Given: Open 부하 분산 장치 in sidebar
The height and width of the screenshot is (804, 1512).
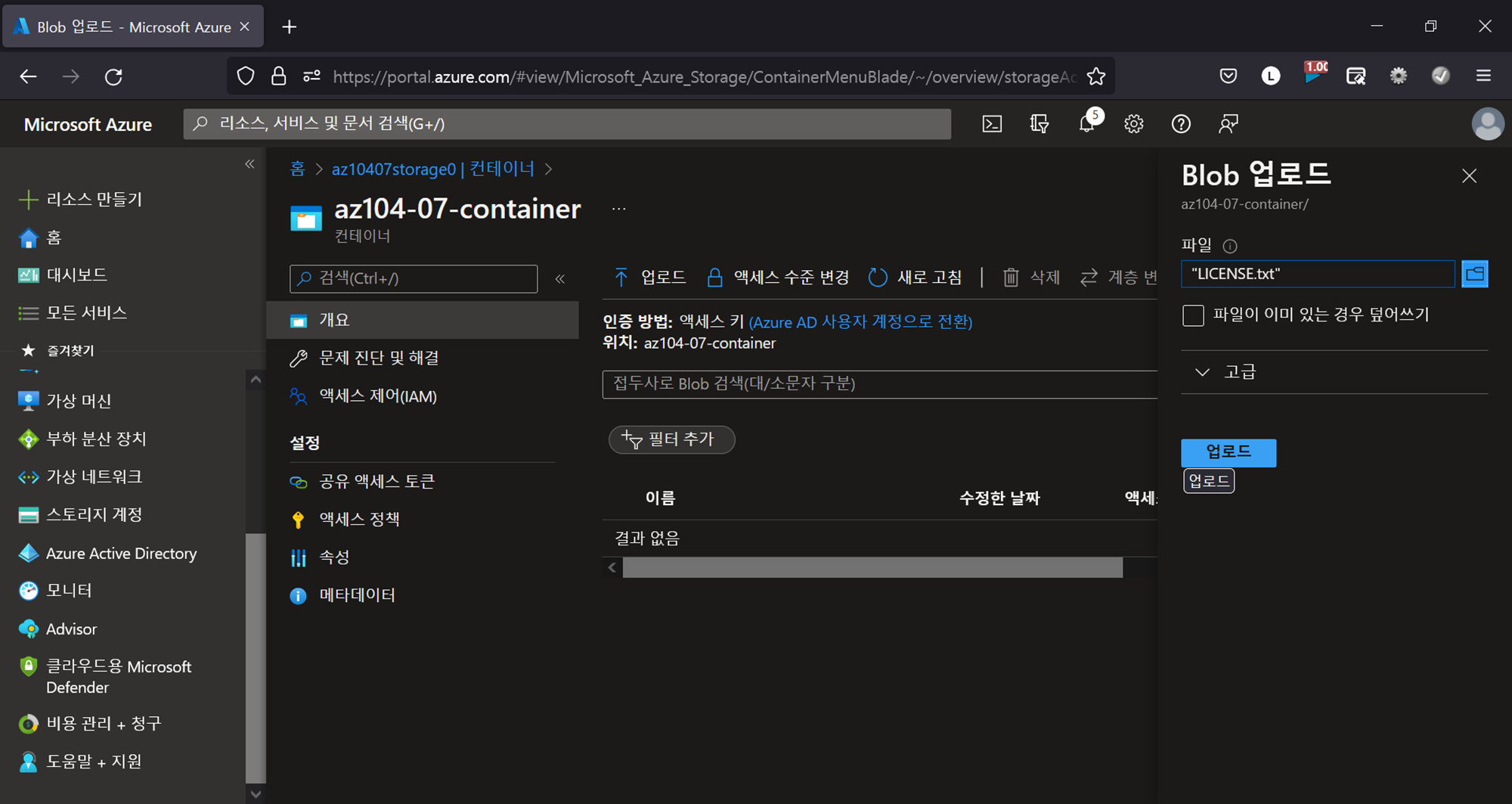Looking at the screenshot, I should 82,439.
